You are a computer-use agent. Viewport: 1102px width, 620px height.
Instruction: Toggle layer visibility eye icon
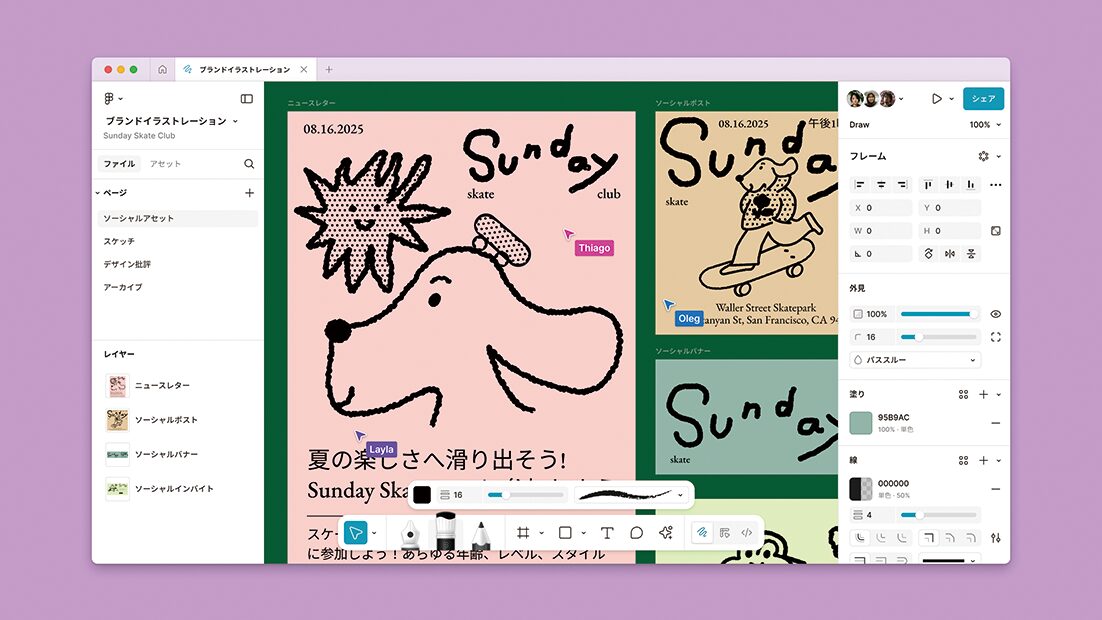[x=995, y=314]
